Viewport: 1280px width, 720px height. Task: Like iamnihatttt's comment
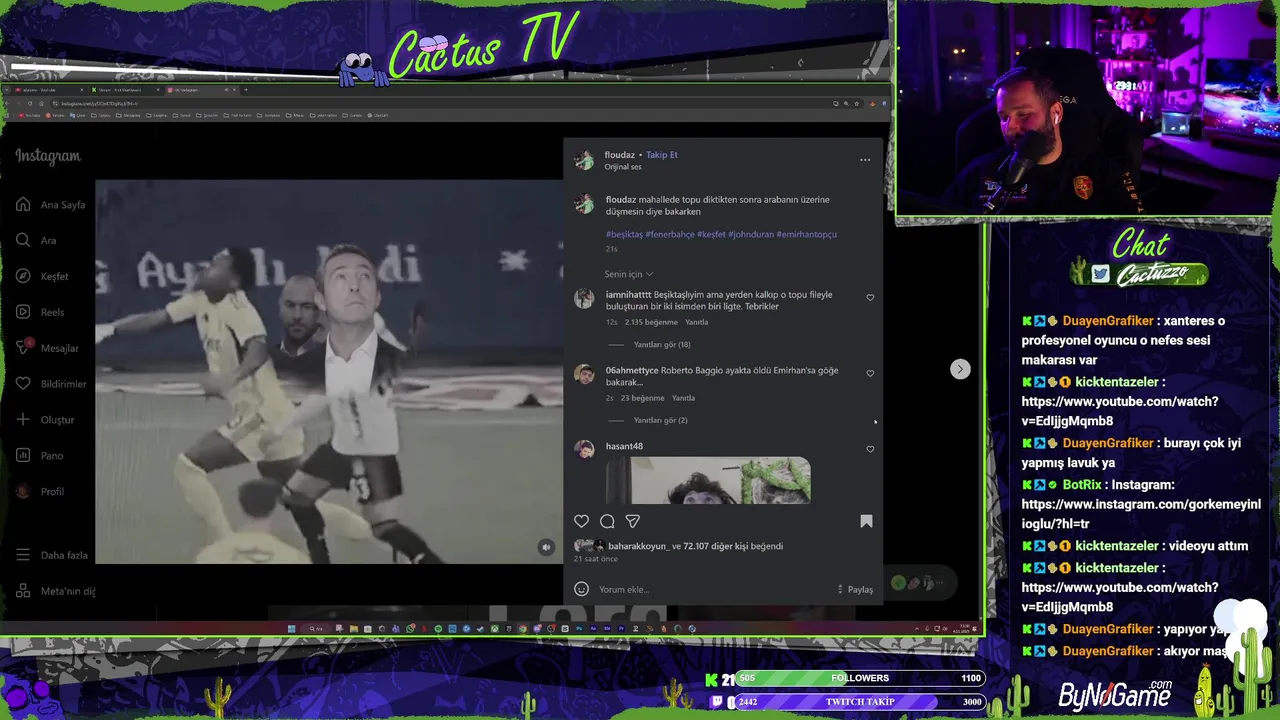pos(870,298)
